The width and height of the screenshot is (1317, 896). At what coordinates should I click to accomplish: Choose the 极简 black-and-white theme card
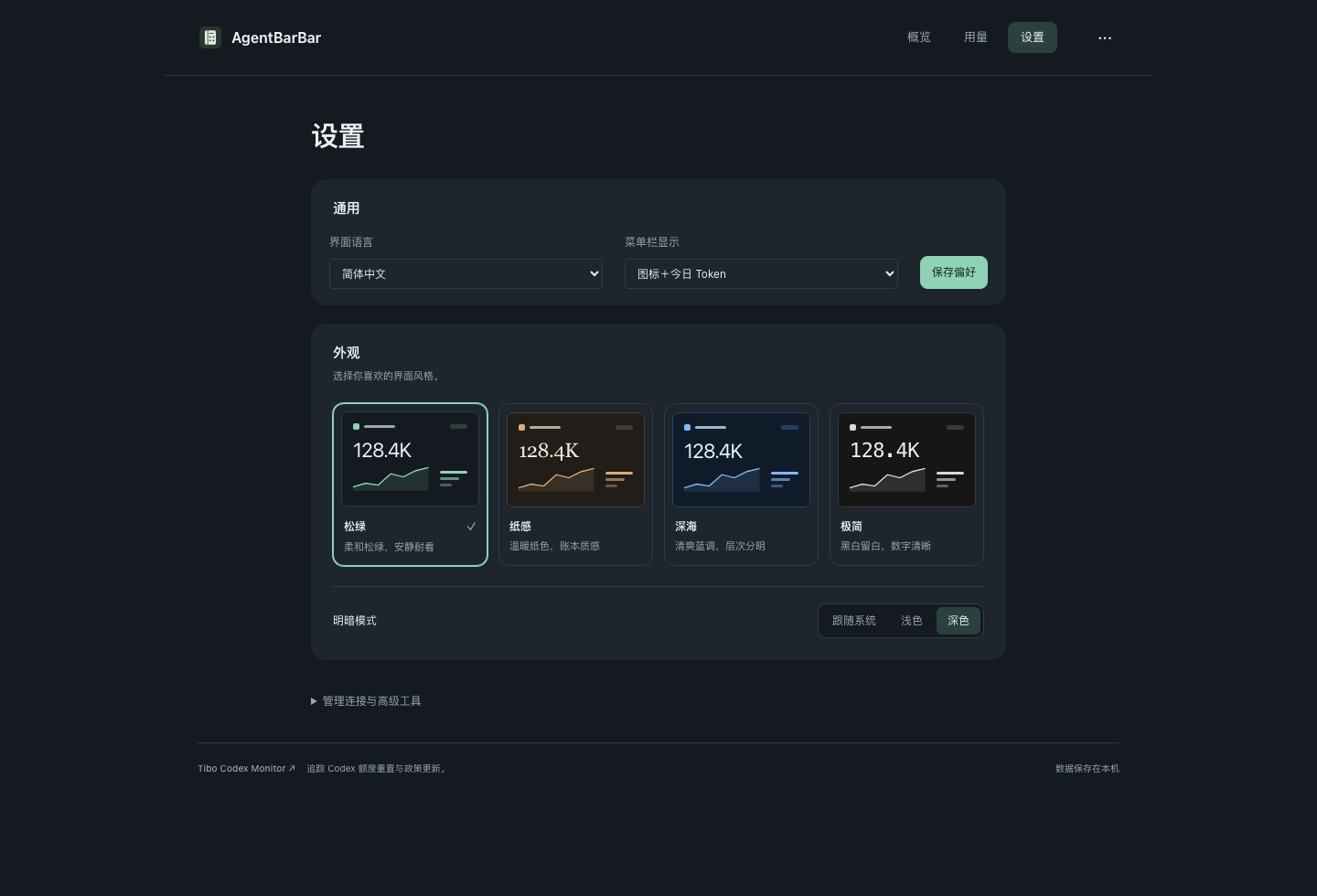pos(906,485)
